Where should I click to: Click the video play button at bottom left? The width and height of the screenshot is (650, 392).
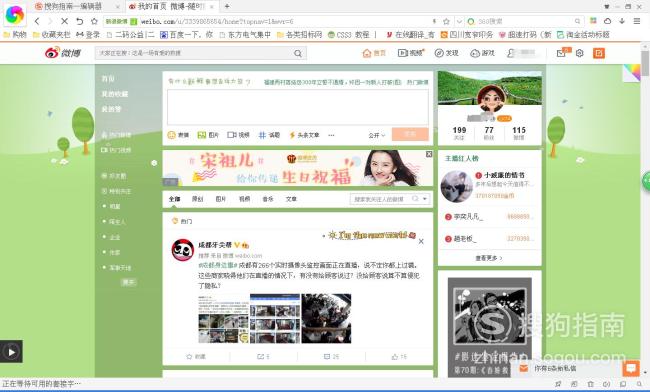(x=11, y=352)
